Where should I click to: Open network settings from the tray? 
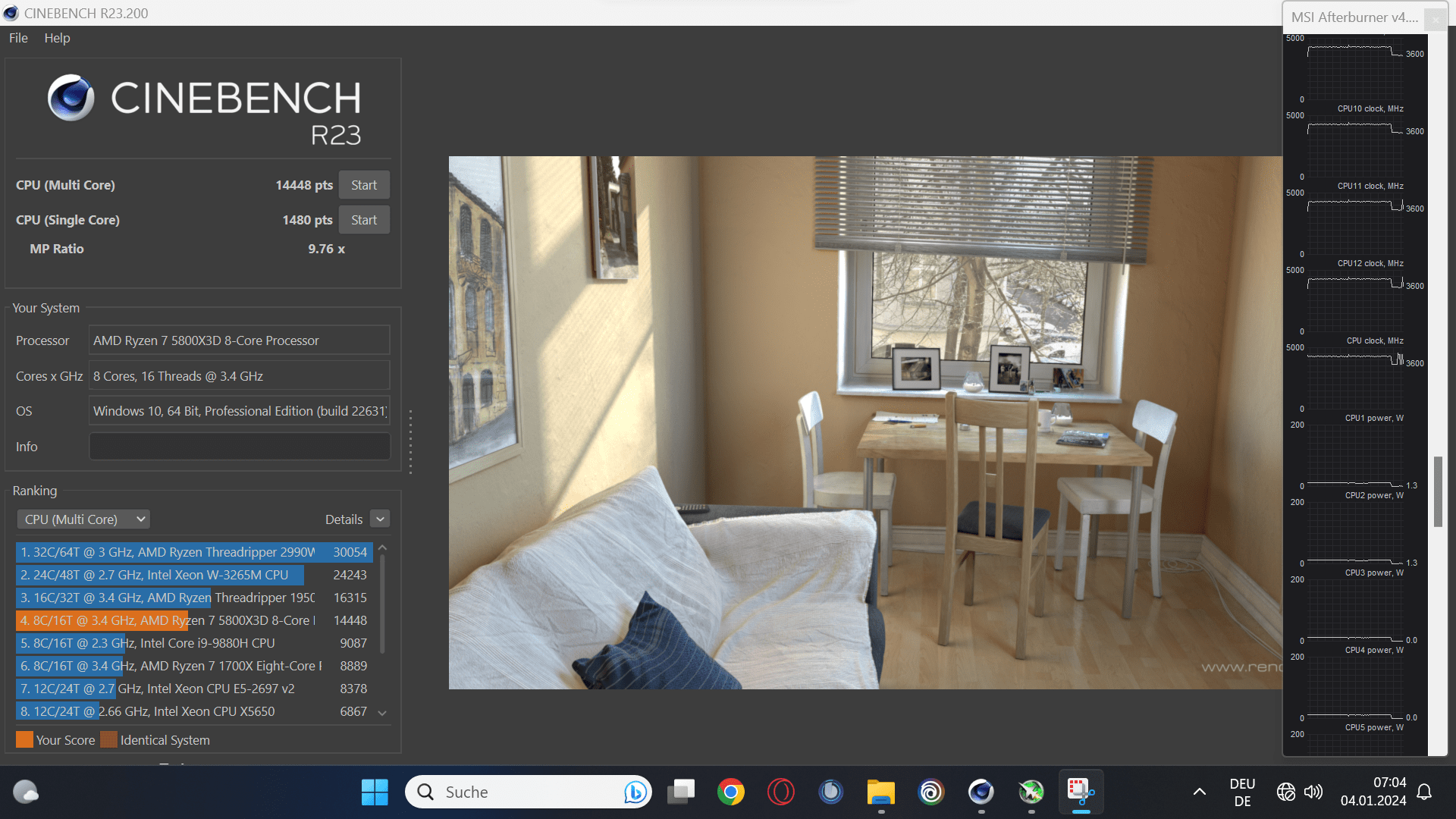tap(1286, 792)
